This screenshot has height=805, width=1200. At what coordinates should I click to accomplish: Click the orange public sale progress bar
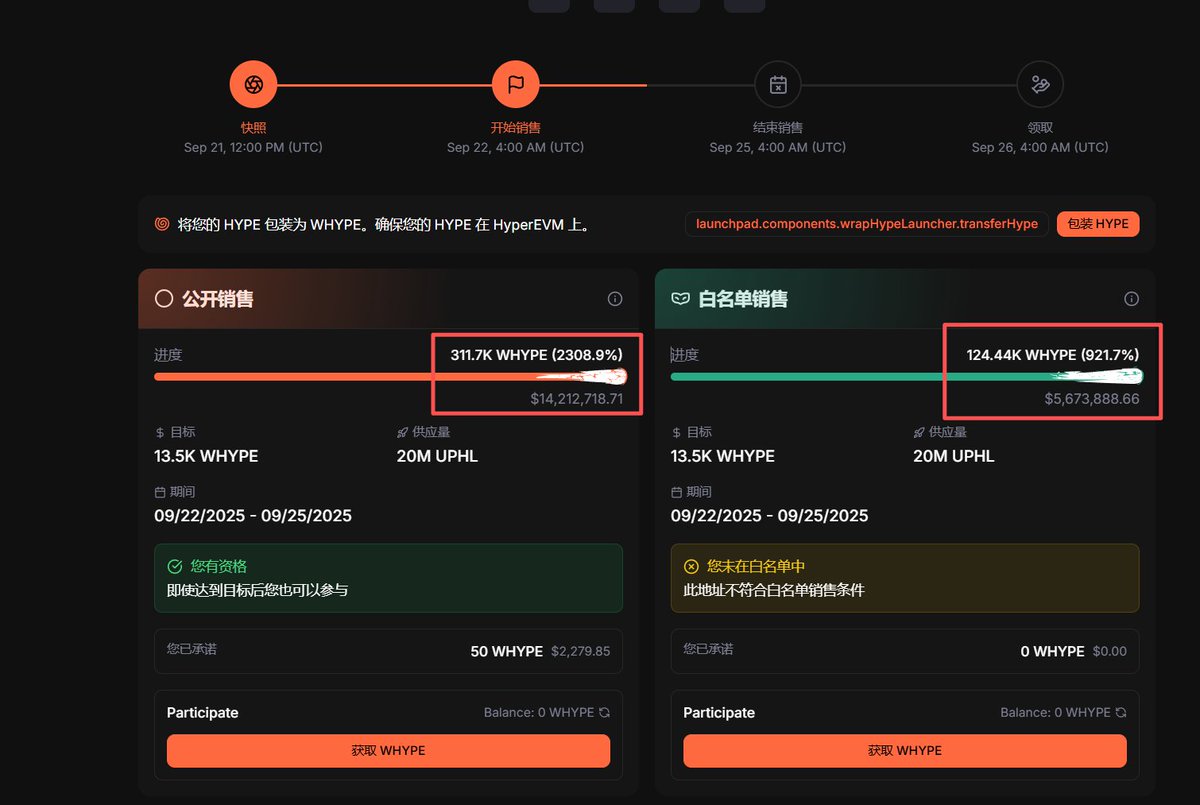click(390, 377)
